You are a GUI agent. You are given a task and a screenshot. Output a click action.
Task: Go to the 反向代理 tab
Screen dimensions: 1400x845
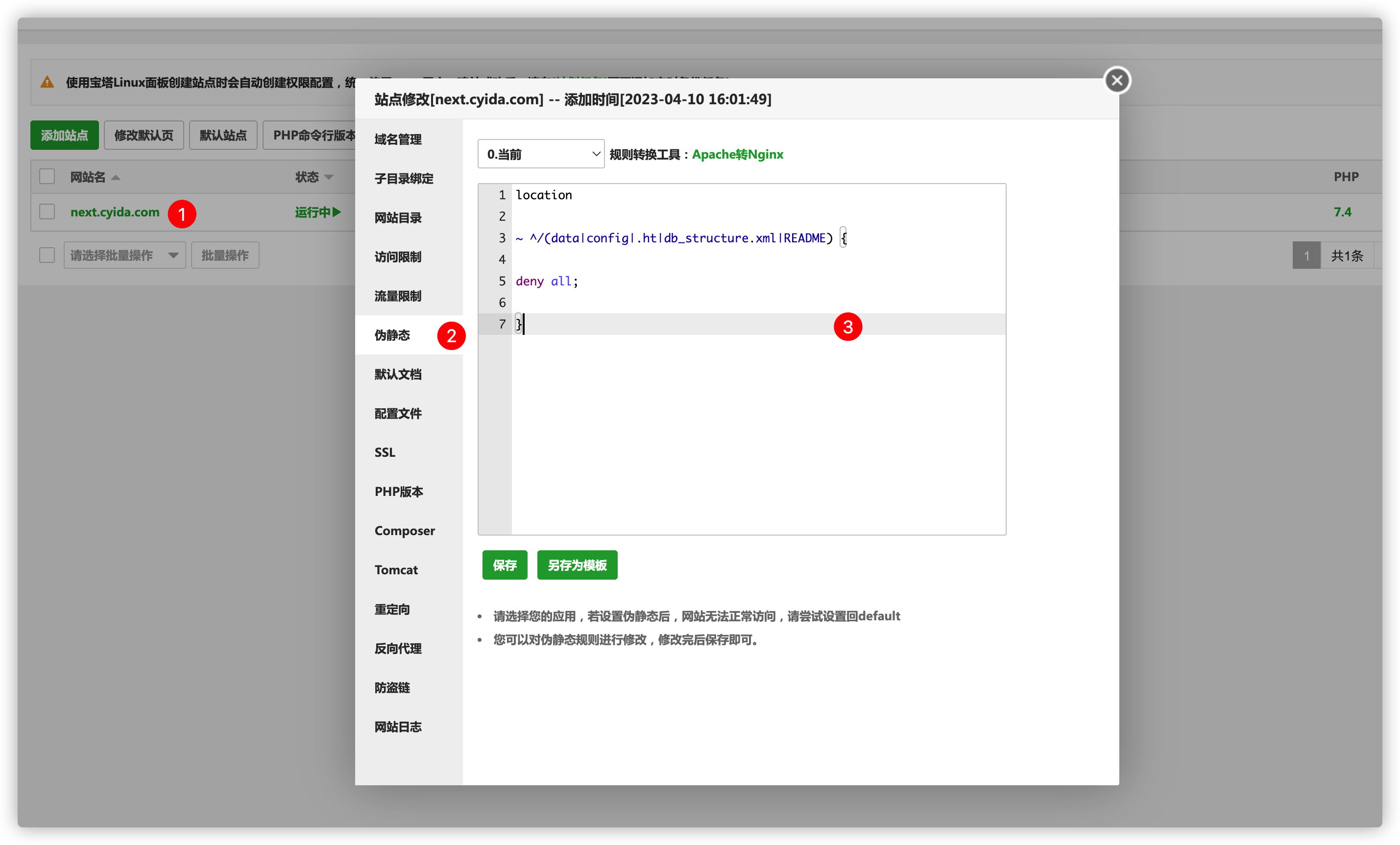[398, 649]
